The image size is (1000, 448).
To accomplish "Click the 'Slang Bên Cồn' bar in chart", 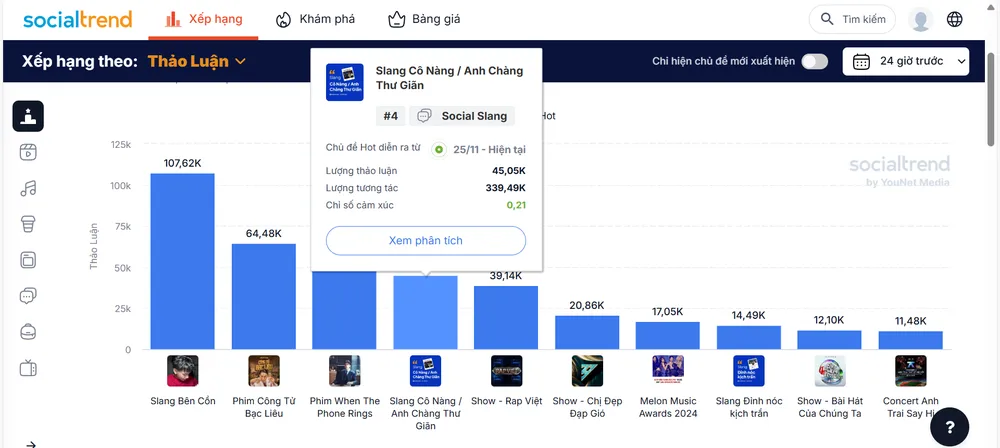I will pos(182,261).
